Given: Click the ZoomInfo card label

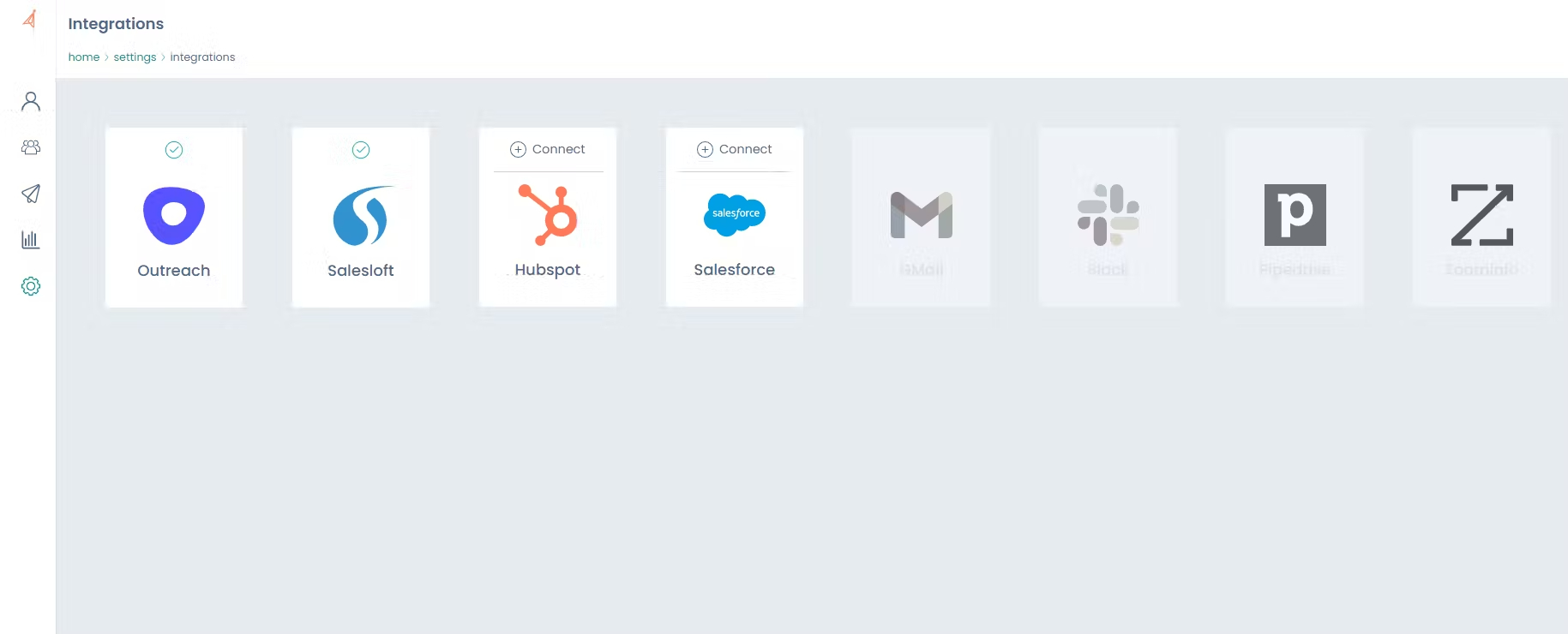Looking at the screenshot, I should point(1482,270).
